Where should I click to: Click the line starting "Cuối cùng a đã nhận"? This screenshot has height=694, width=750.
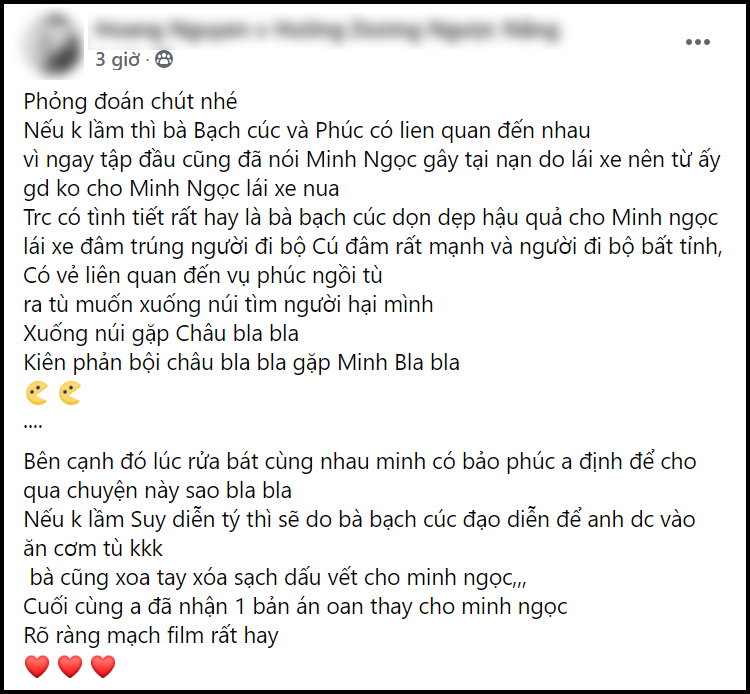295,606
